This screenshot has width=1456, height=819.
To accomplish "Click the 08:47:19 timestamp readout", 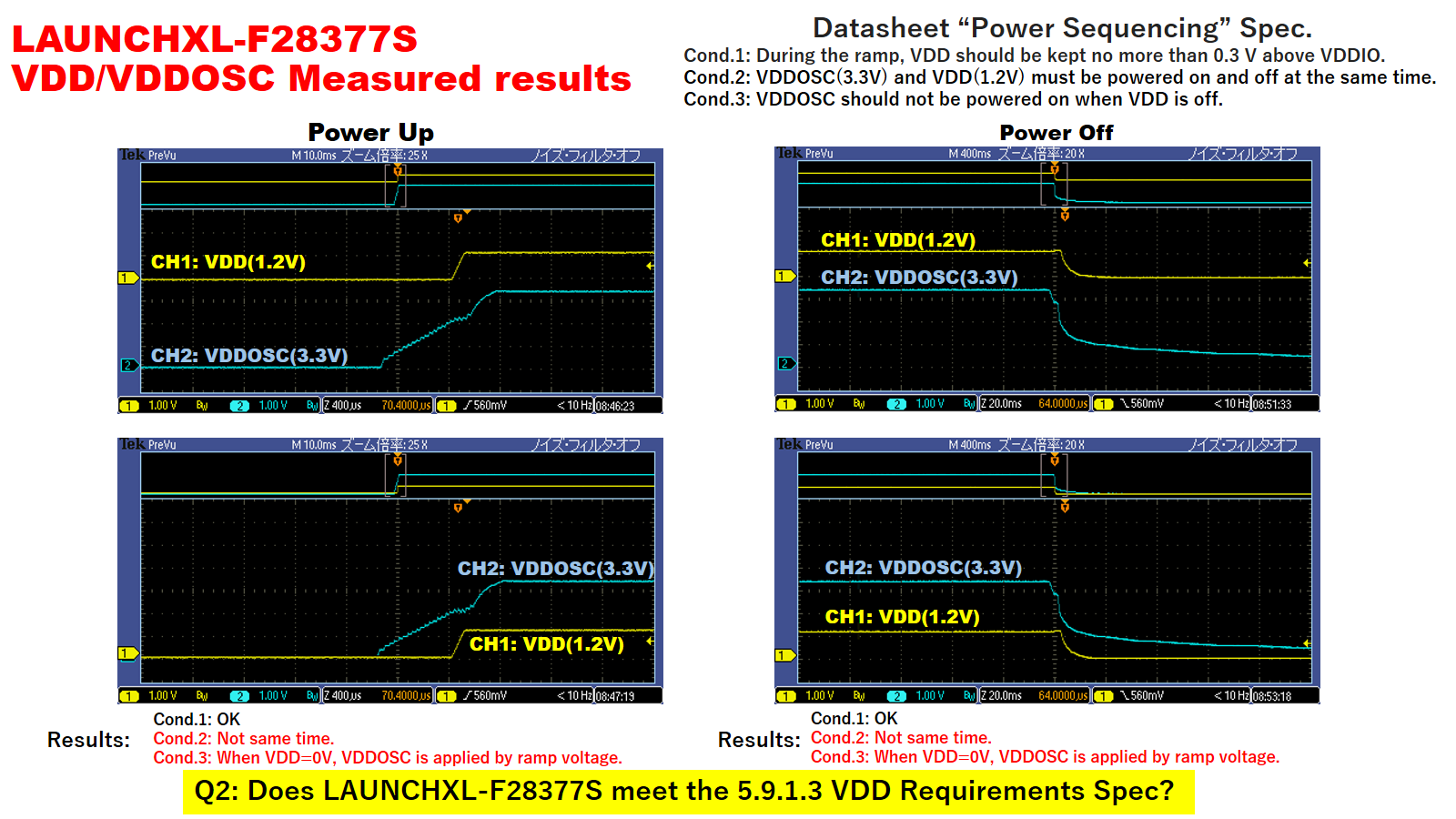I will (615, 696).
